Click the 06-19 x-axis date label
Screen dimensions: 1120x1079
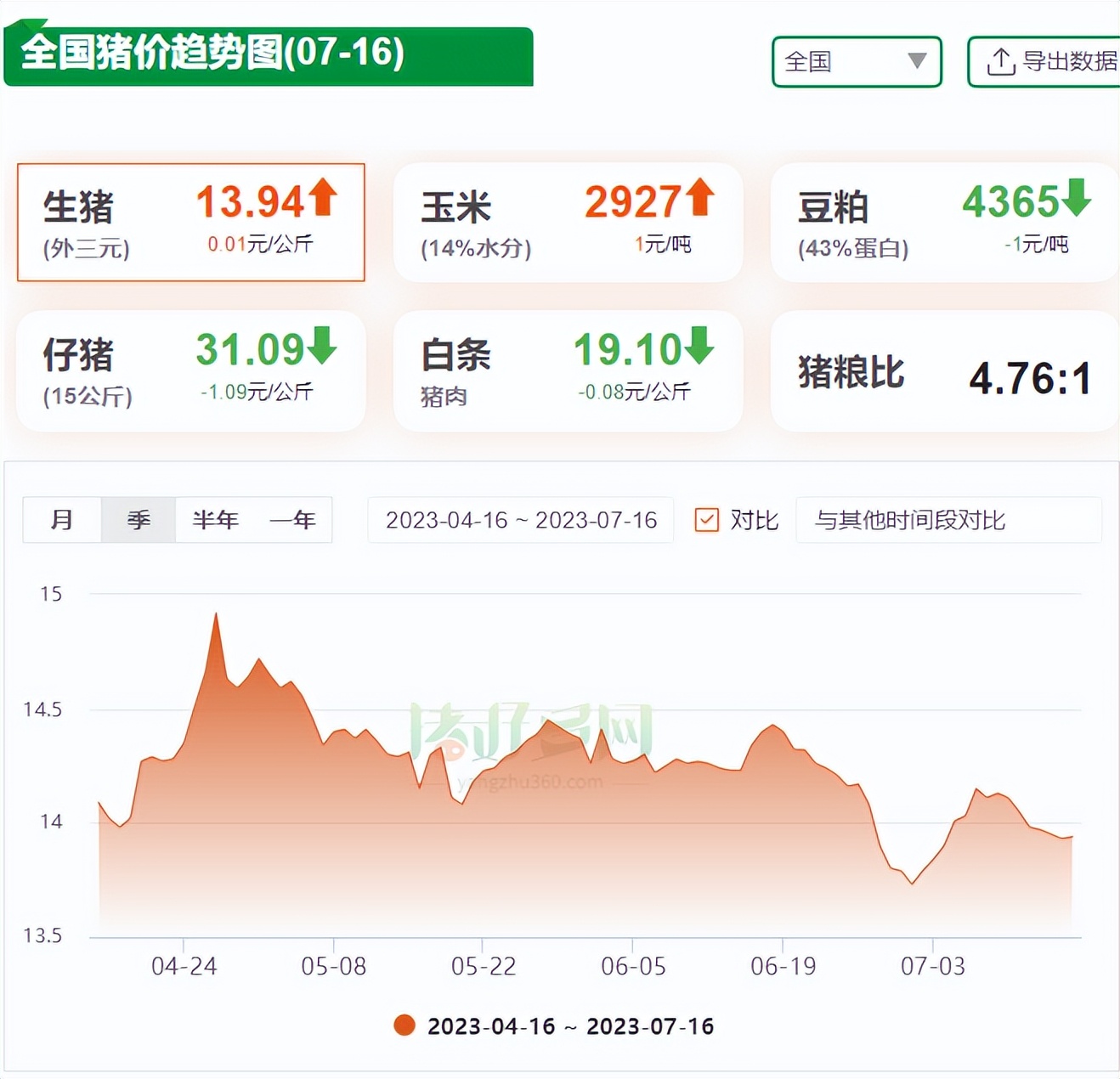(783, 967)
